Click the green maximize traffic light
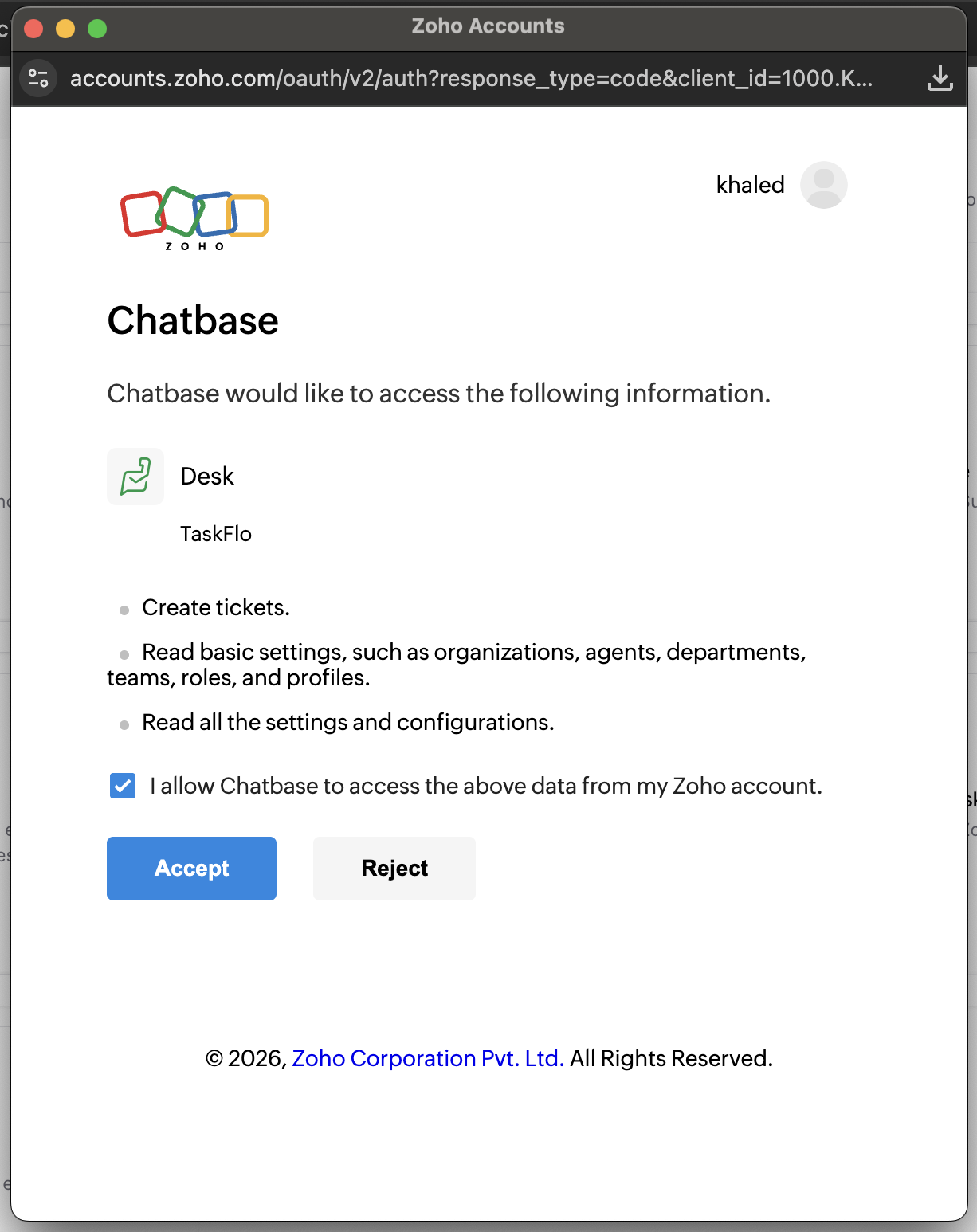The image size is (977, 1232). [96, 28]
